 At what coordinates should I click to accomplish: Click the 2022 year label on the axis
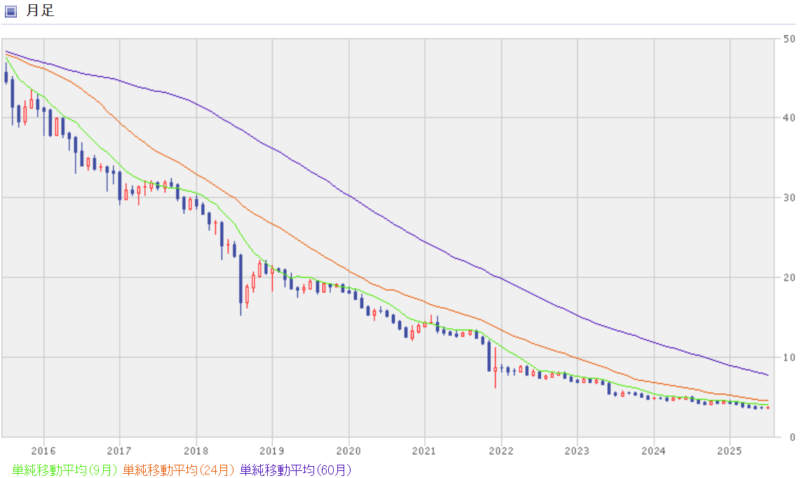(501, 451)
